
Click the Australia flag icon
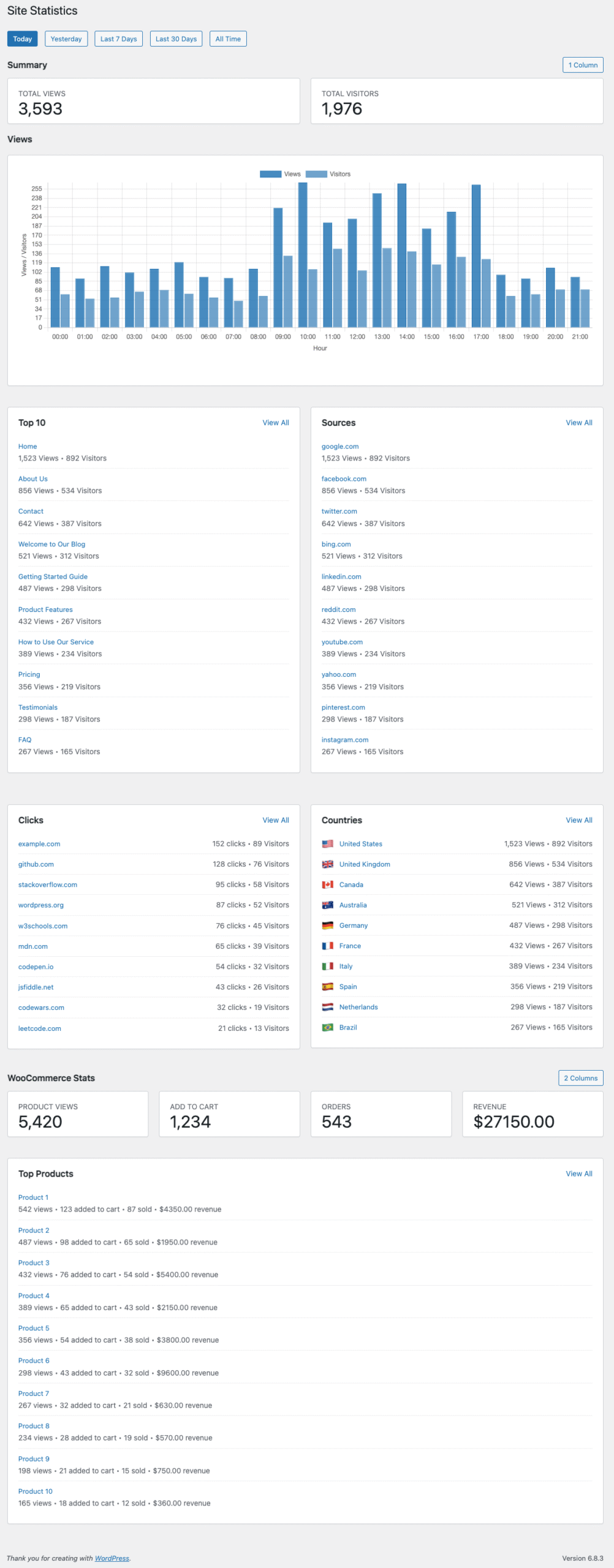328,905
